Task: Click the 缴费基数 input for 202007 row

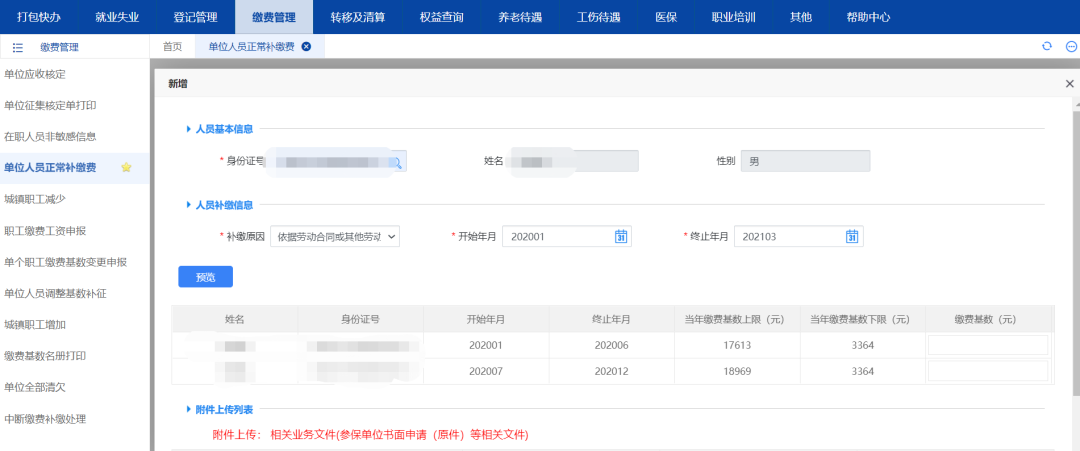Action: coord(987,371)
